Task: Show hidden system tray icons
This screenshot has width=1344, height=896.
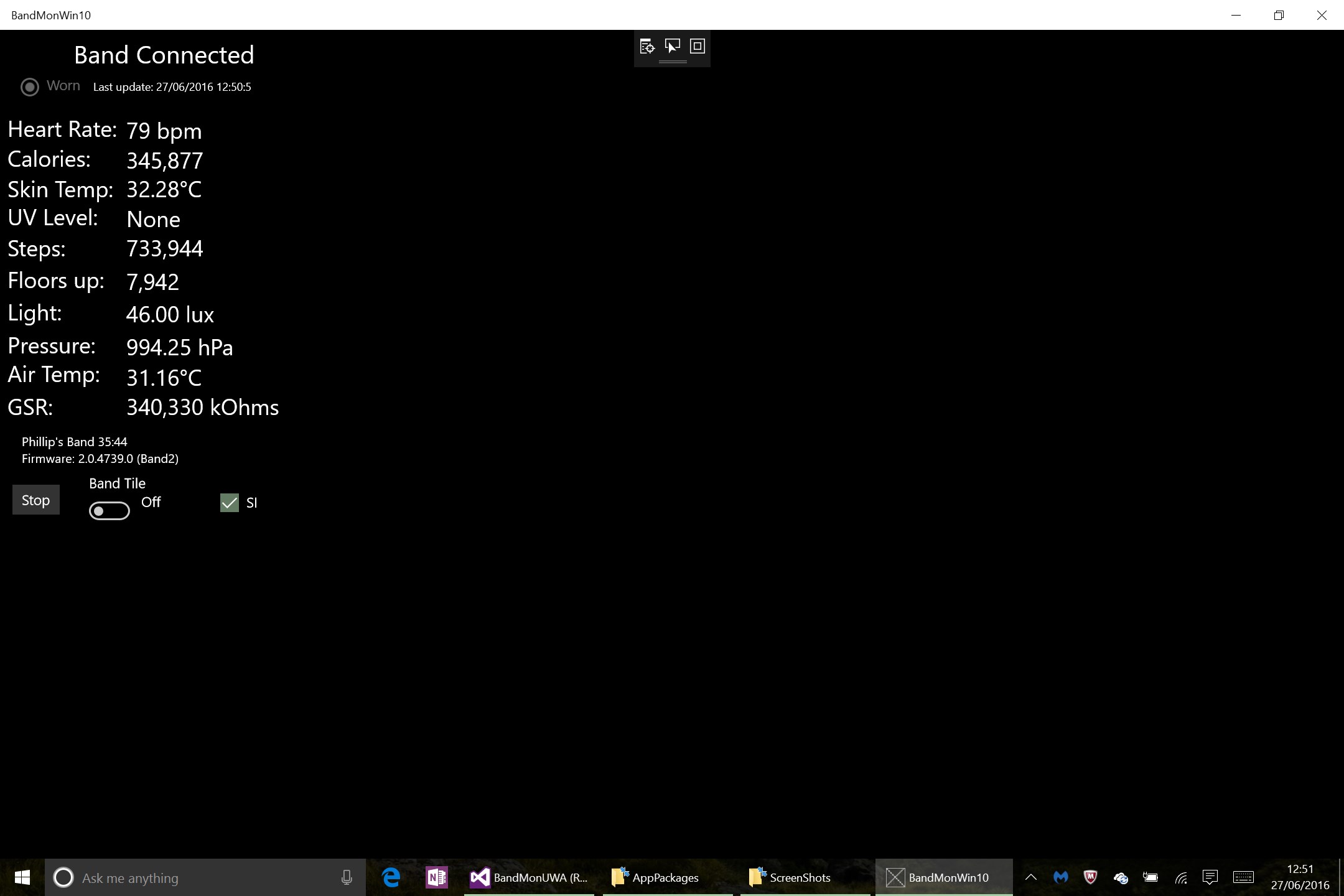Action: tap(1030, 877)
